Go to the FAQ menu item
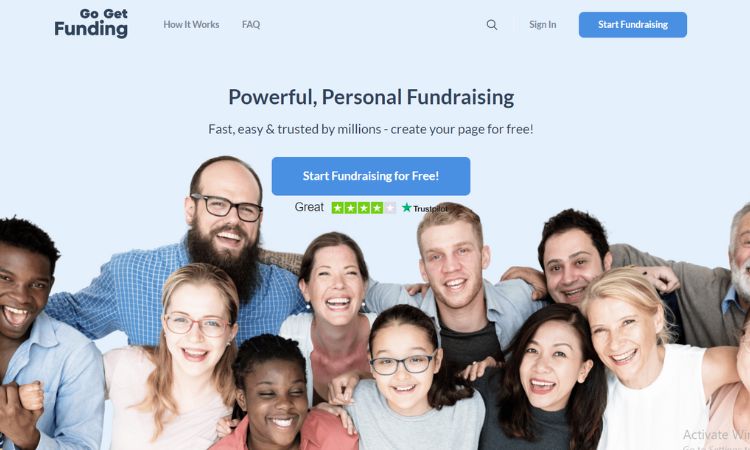The width and height of the screenshot is (750, 450). click(251, 24)
